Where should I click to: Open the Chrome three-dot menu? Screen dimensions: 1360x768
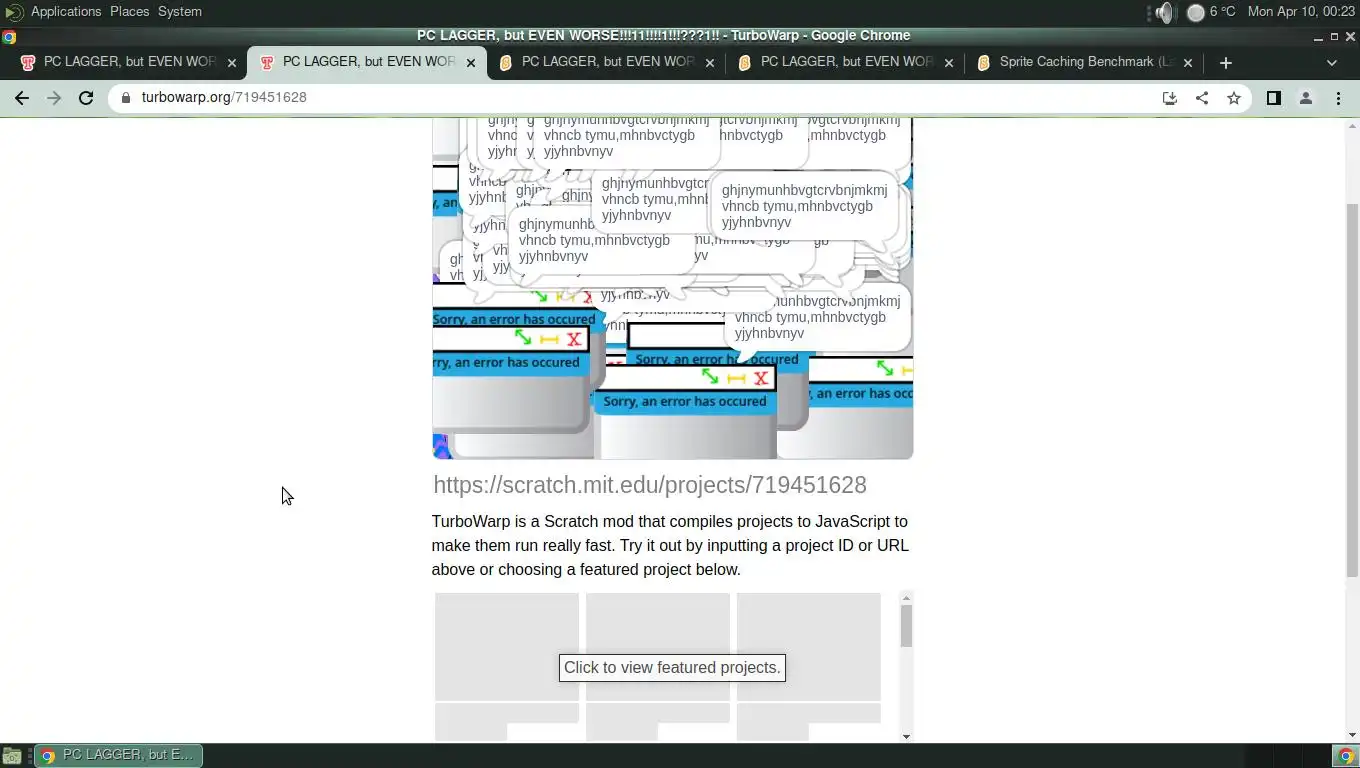(x=1338, y=98)
